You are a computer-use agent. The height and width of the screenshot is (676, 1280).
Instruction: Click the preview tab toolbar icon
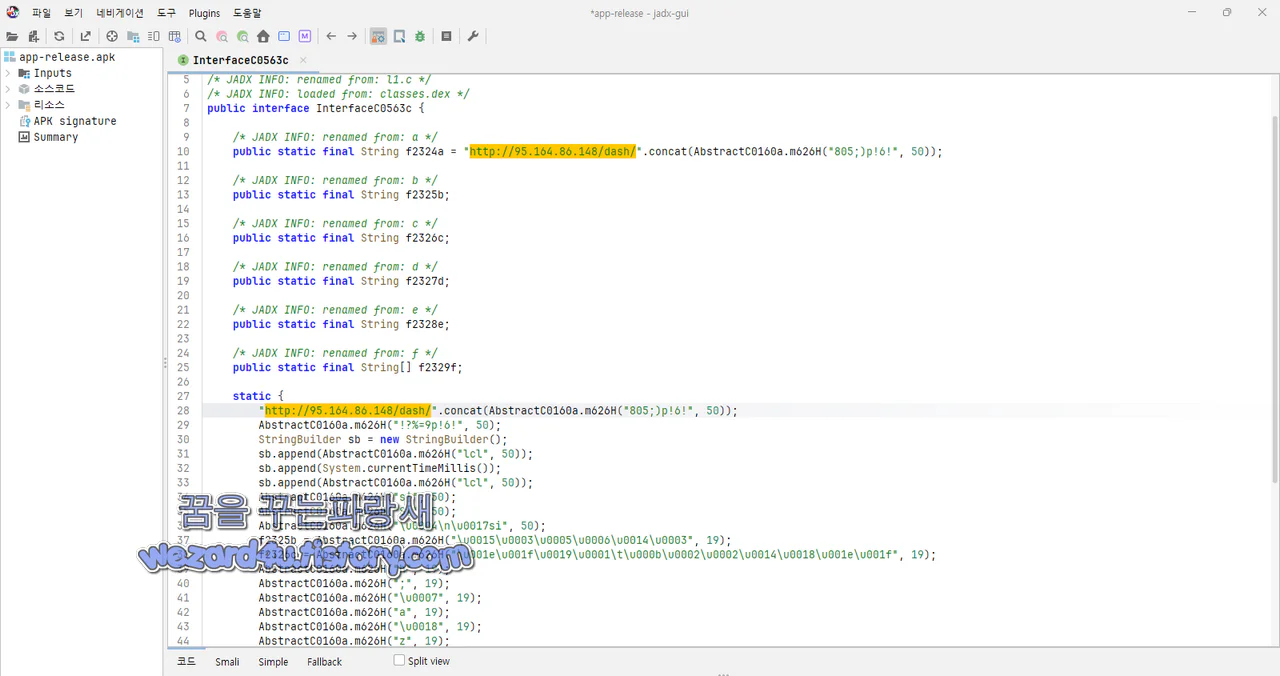coord(154,36)
